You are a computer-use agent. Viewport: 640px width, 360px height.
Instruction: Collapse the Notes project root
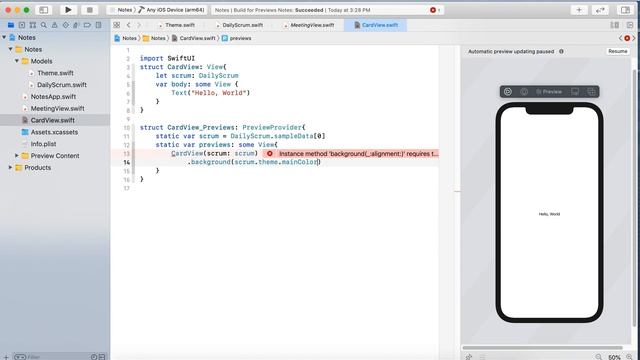[4, 37]
